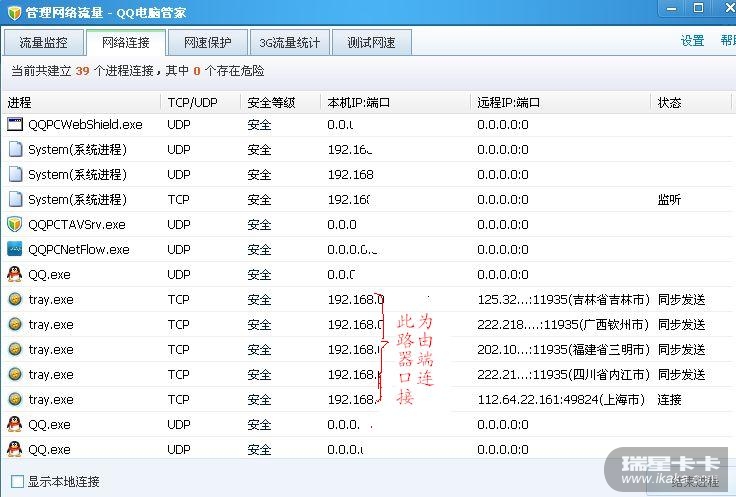Enable the 显示本地连接 checkbox
The image size is (736, 497).
17,481
